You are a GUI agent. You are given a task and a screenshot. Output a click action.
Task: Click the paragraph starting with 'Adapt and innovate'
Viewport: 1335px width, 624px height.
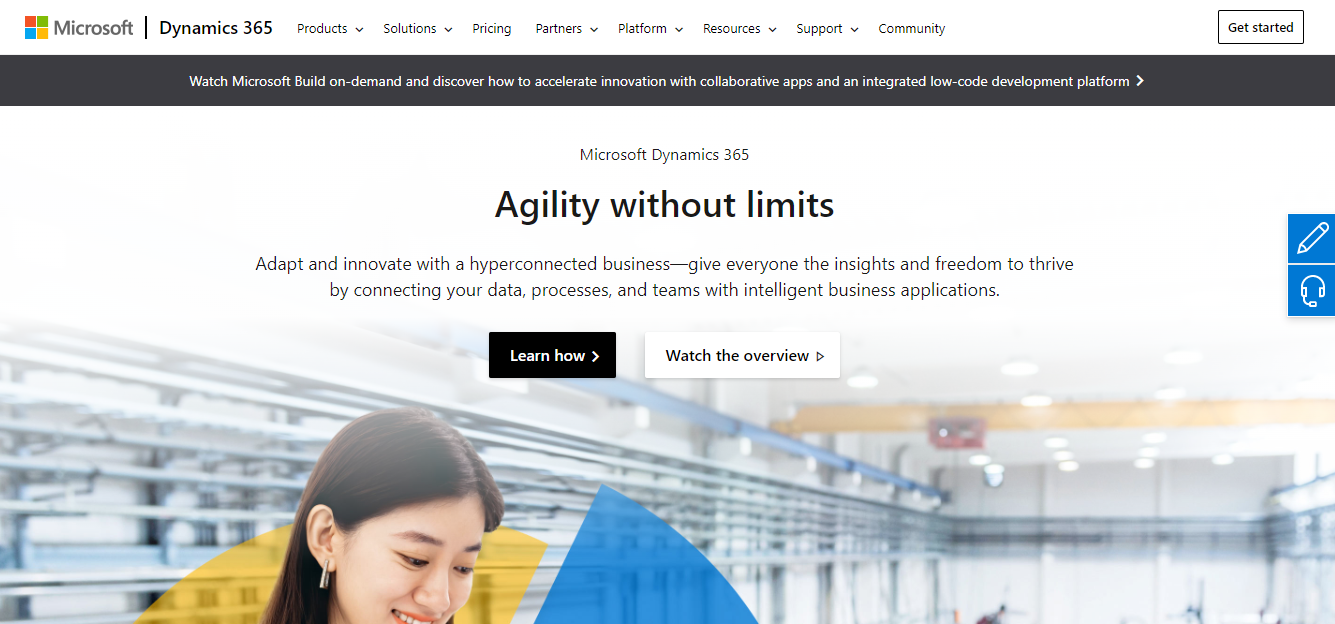665,277
